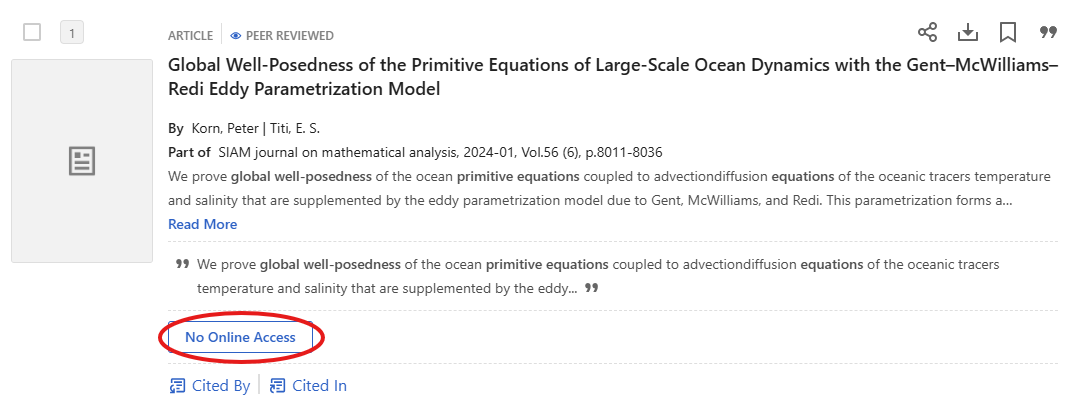Click the opening quote mark in snippet

(182, 265)
